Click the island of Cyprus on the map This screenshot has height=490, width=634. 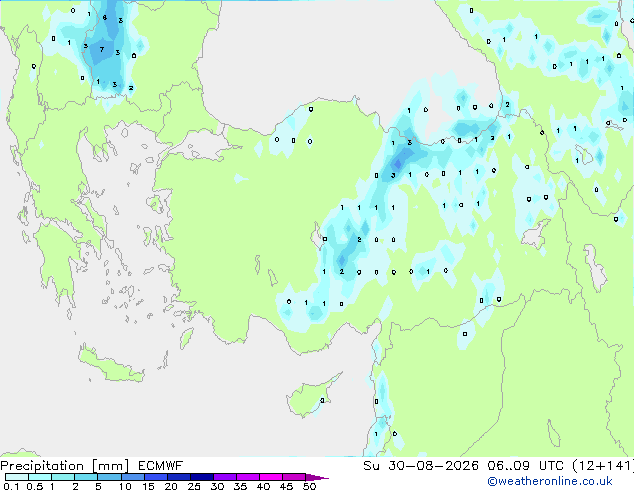pyautogui.click(x=312, y=396)
